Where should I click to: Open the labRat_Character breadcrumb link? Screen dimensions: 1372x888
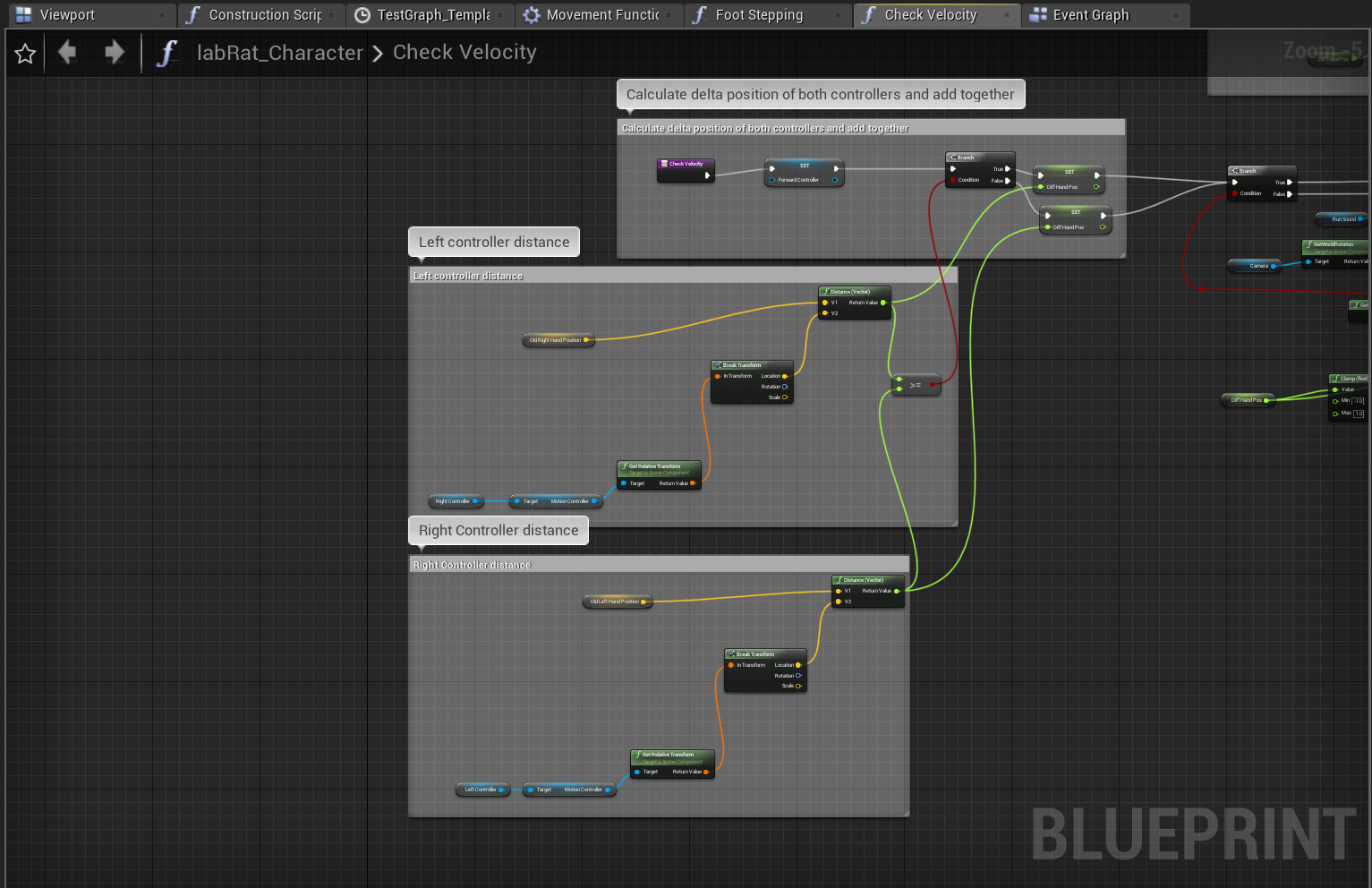[x=280, y=53]
